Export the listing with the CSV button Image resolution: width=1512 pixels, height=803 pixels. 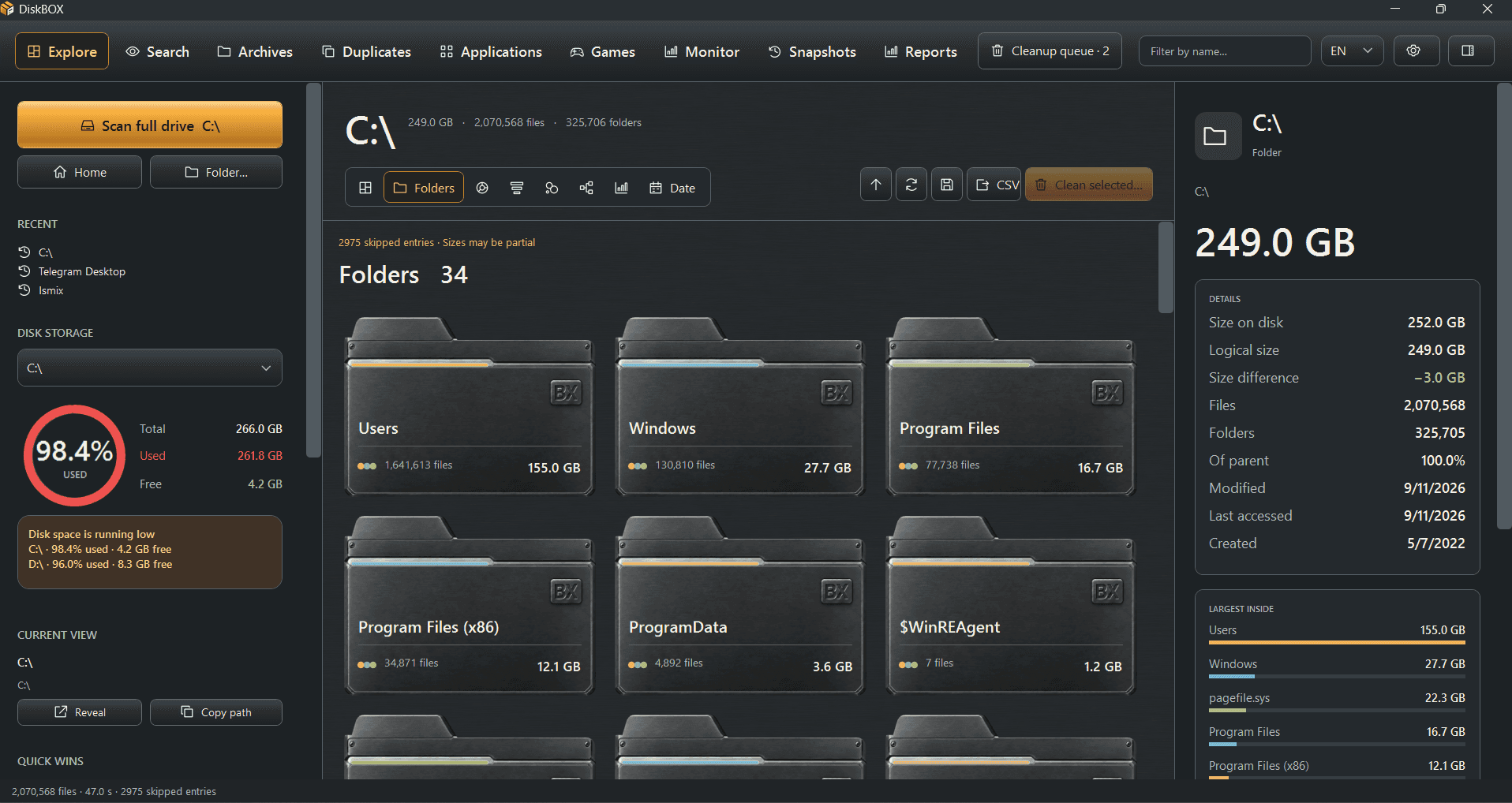994,185
